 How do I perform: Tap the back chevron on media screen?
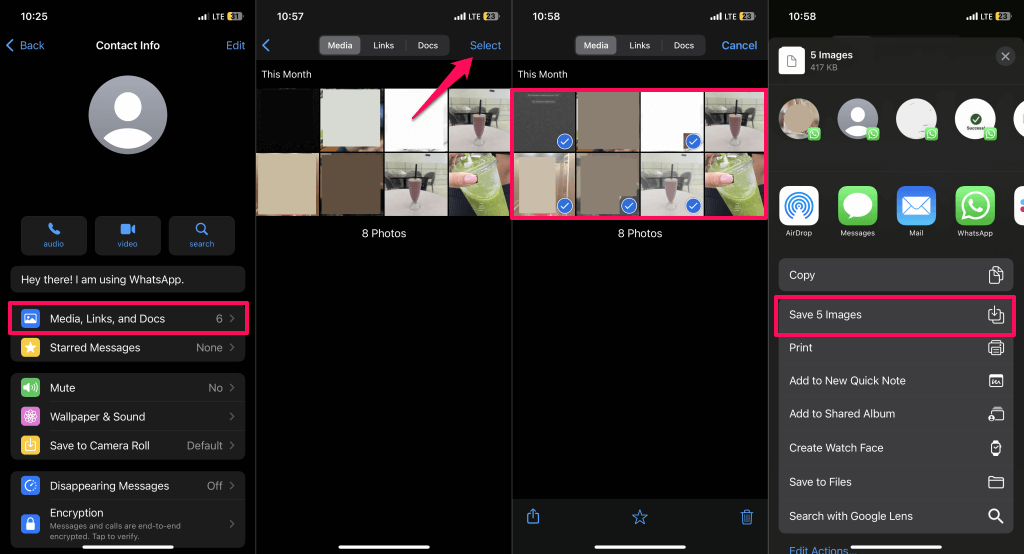coord(266,45)
